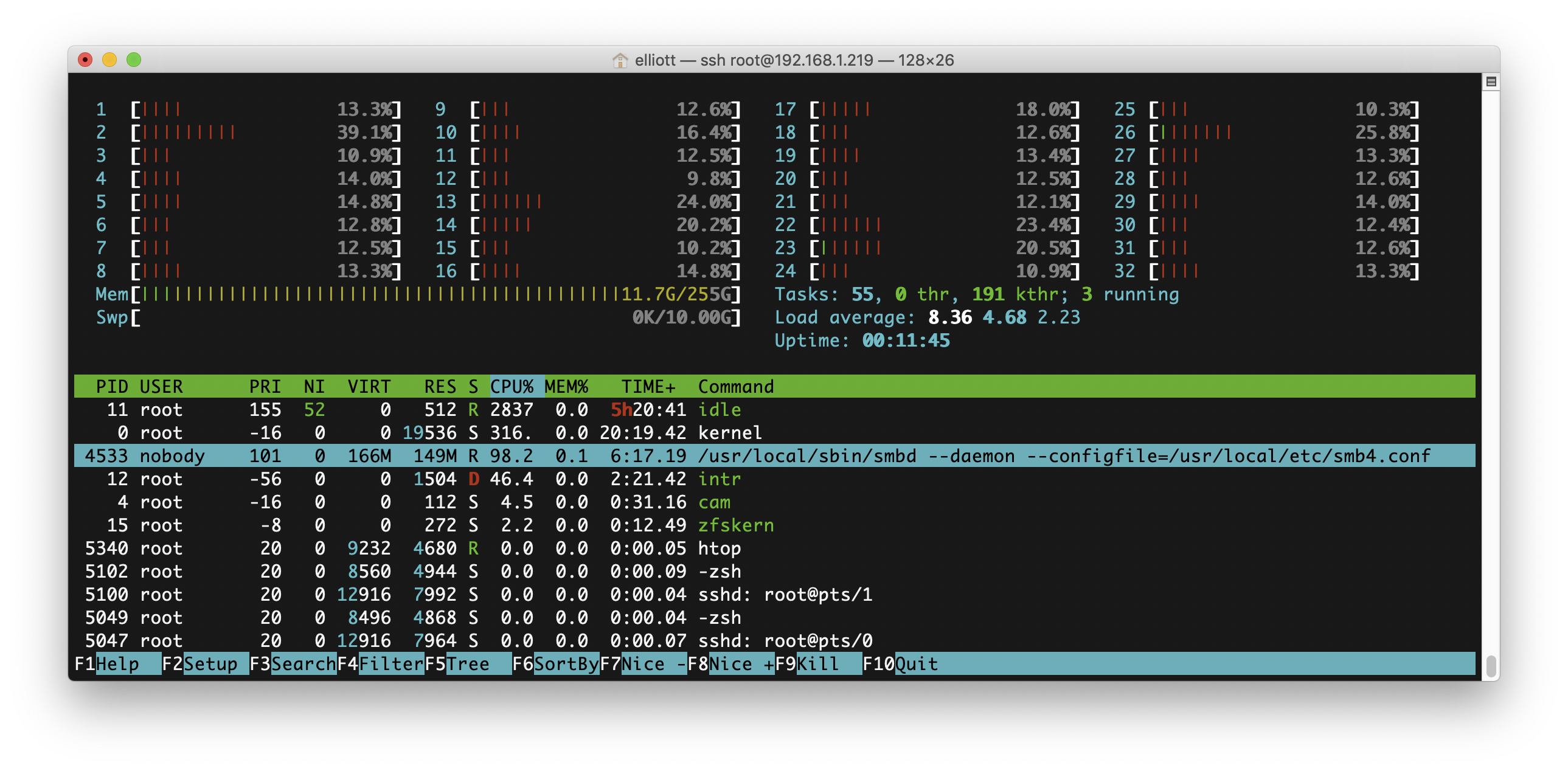This screenshot has height=771, width=1568.
Task: Sort by CPU% column header
Action: [512, 387]
